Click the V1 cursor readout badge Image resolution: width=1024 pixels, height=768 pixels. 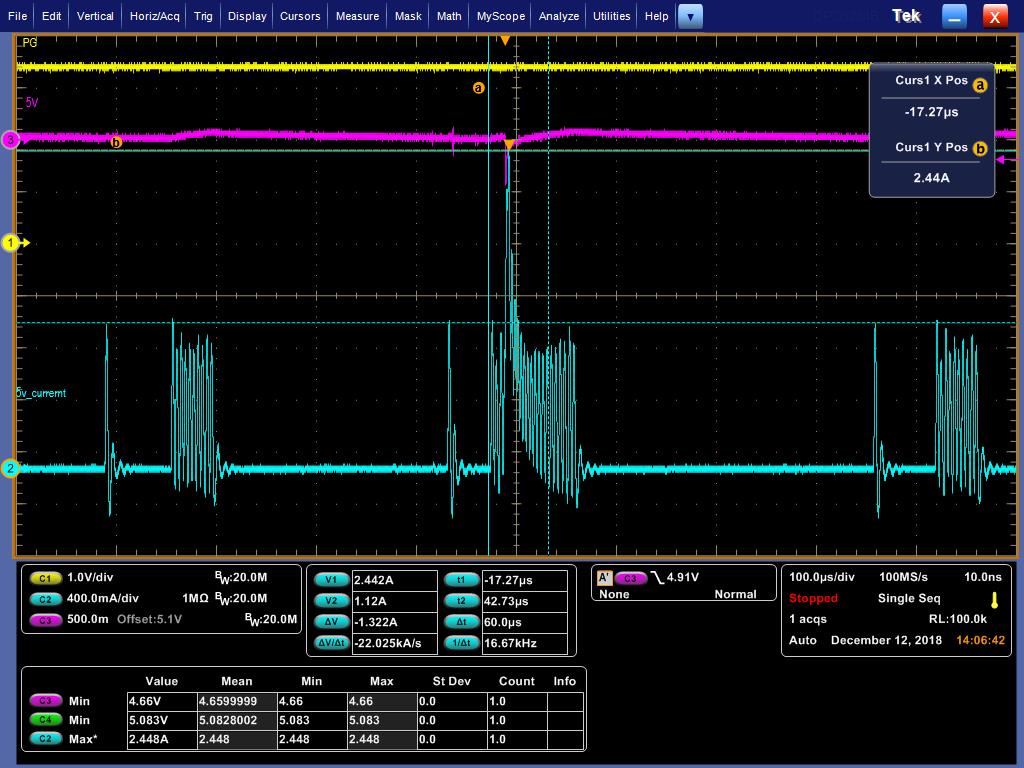pyautogui.click(x=331, y=580)
